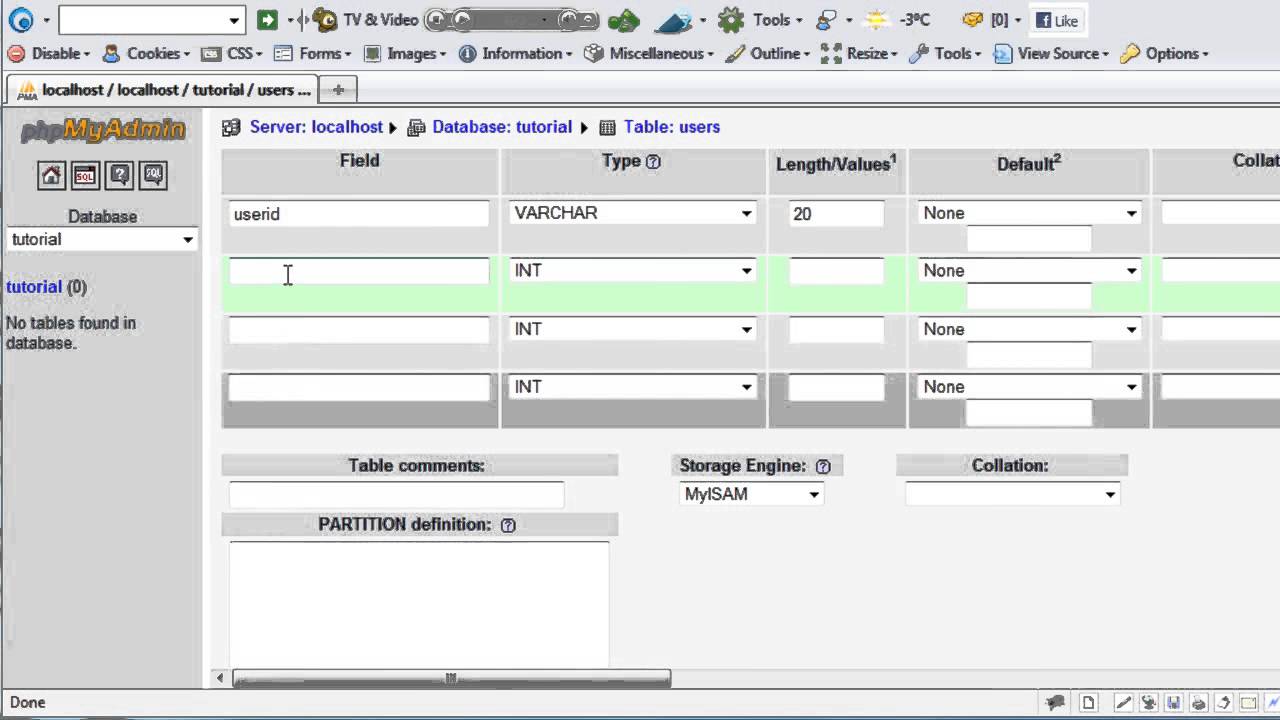This screenshot has height=720, width=1280.
Task: Open the Forms menu
Action: pos(313,54)
